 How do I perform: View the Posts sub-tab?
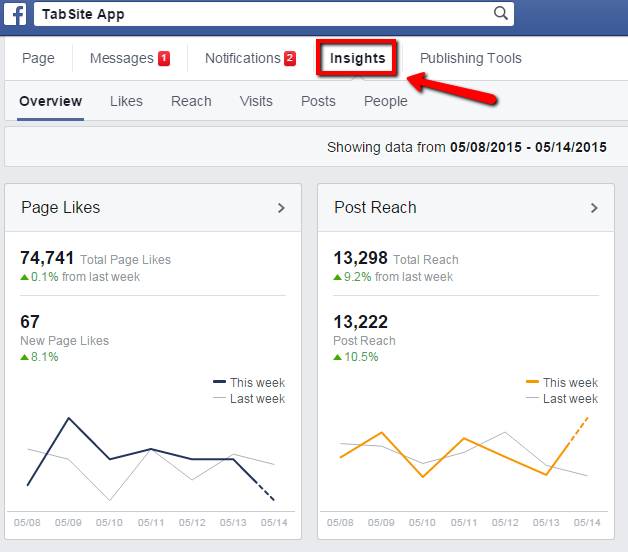pyautogui.click(x=318, y=101)
